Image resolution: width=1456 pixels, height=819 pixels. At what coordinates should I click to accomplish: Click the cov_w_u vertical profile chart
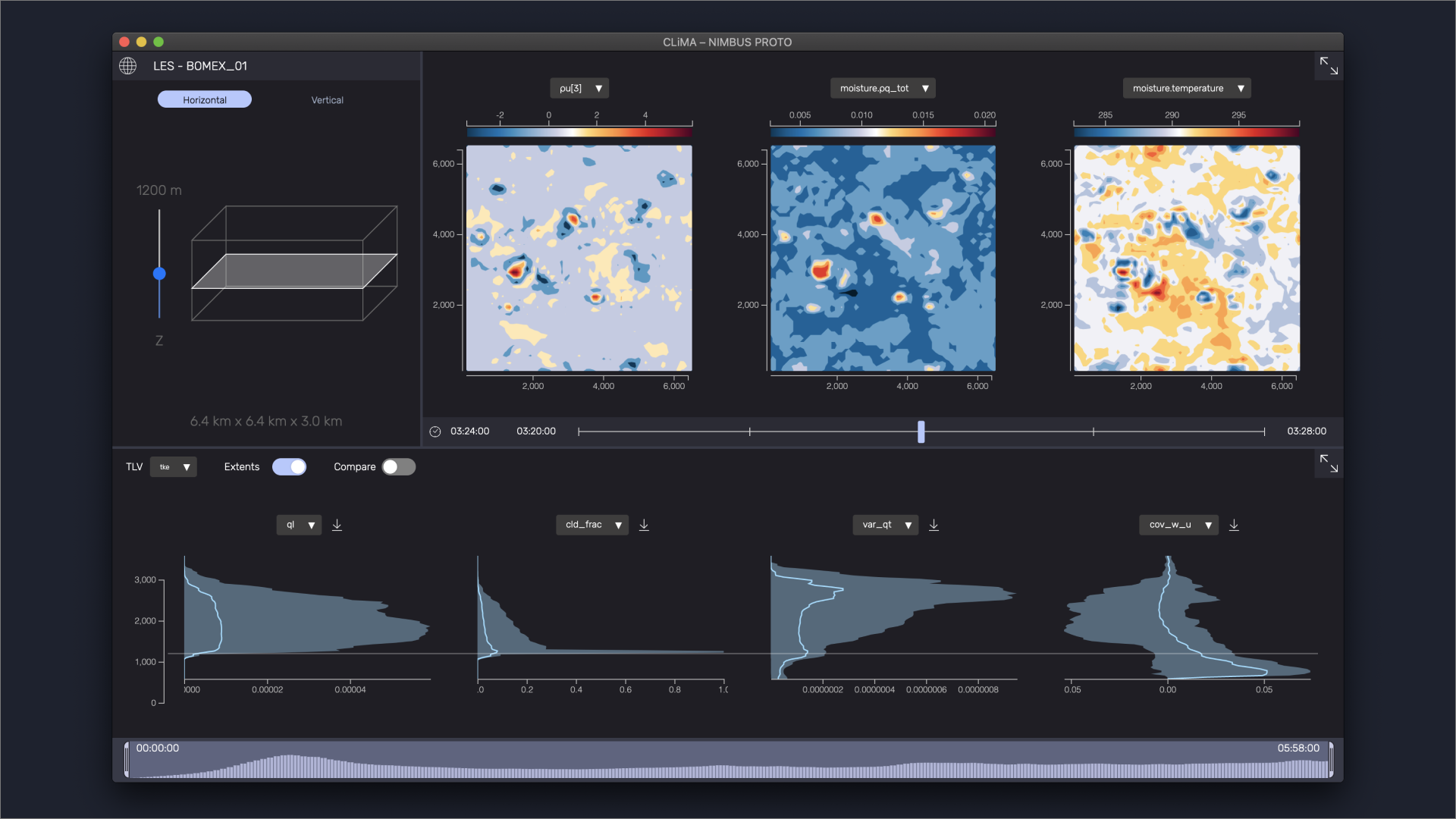click(x=1188, y=618)
